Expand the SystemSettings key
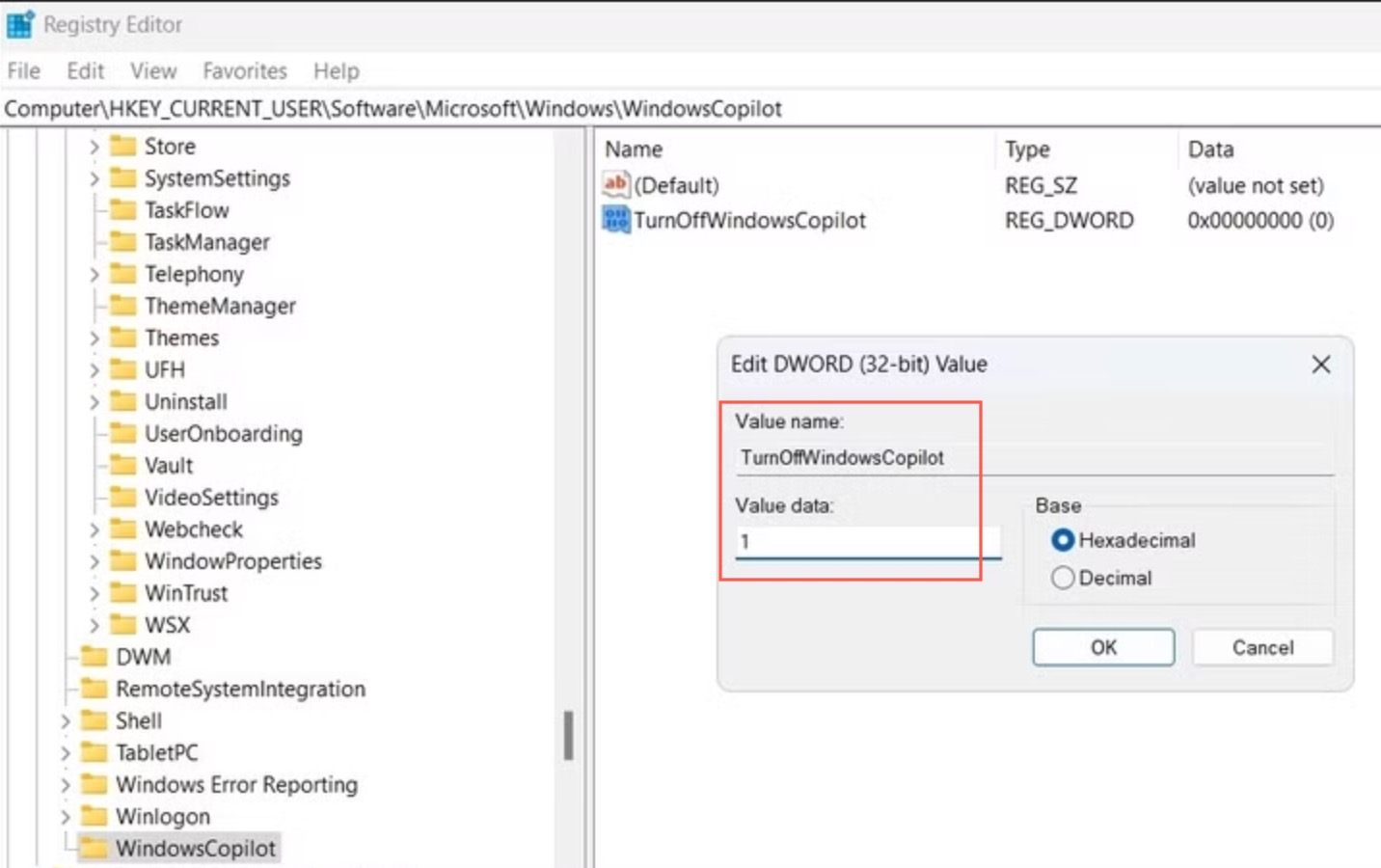This screenshot has height=868, width=1381. (94, 178)
